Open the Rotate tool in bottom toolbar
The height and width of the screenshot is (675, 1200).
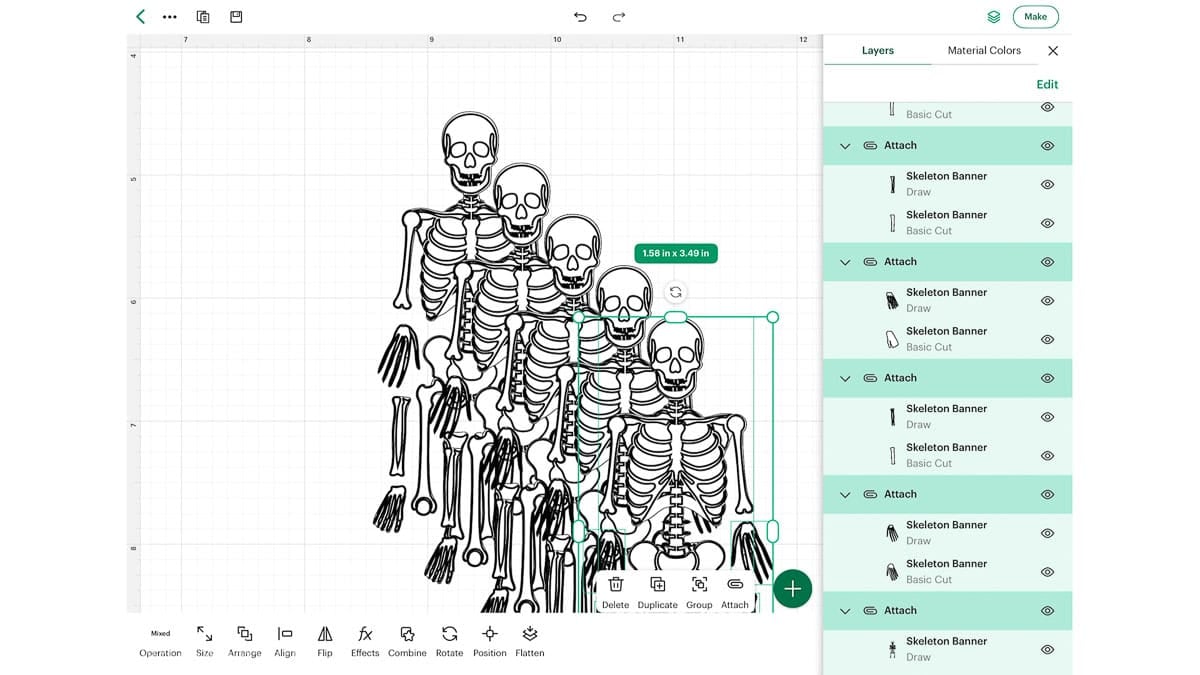pos(449,642)
